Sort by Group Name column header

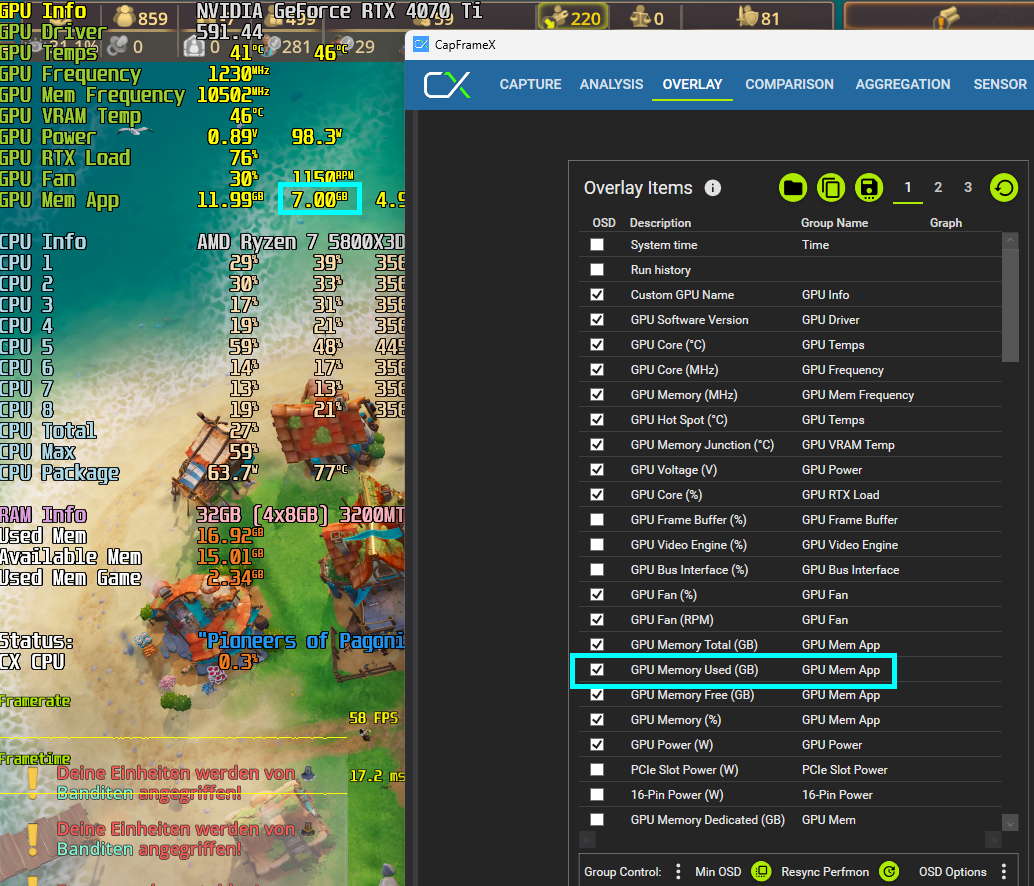pos(834,223)
